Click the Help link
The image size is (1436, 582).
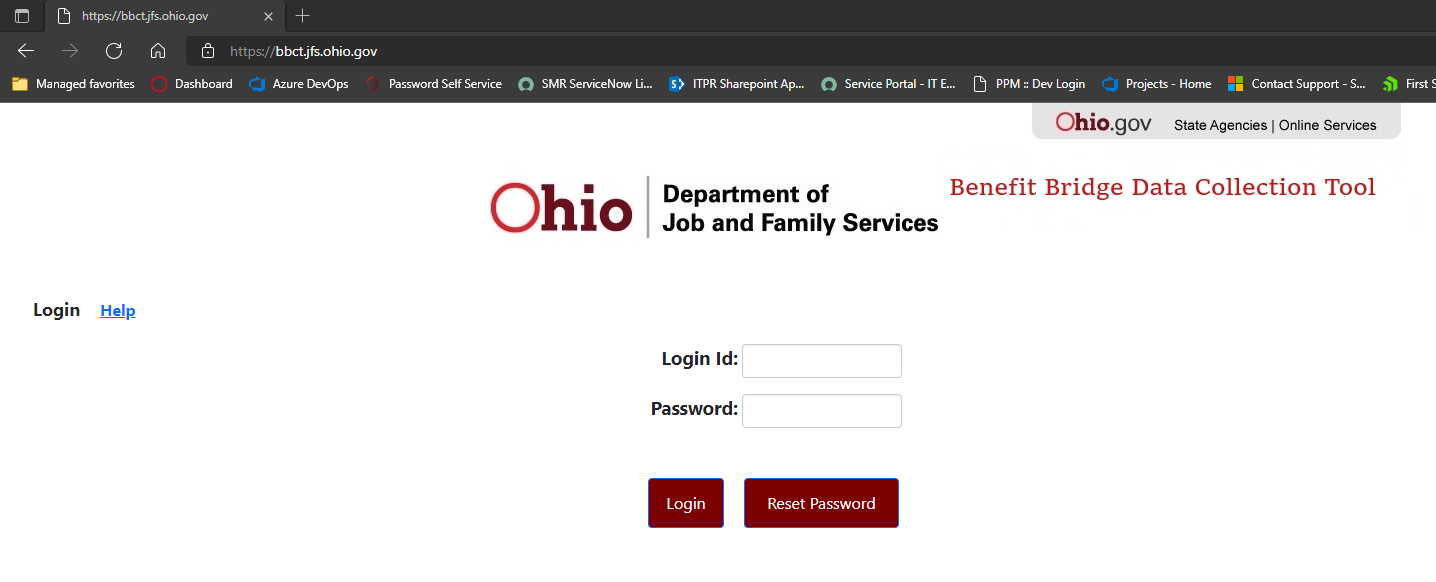(x=118, y=311)
